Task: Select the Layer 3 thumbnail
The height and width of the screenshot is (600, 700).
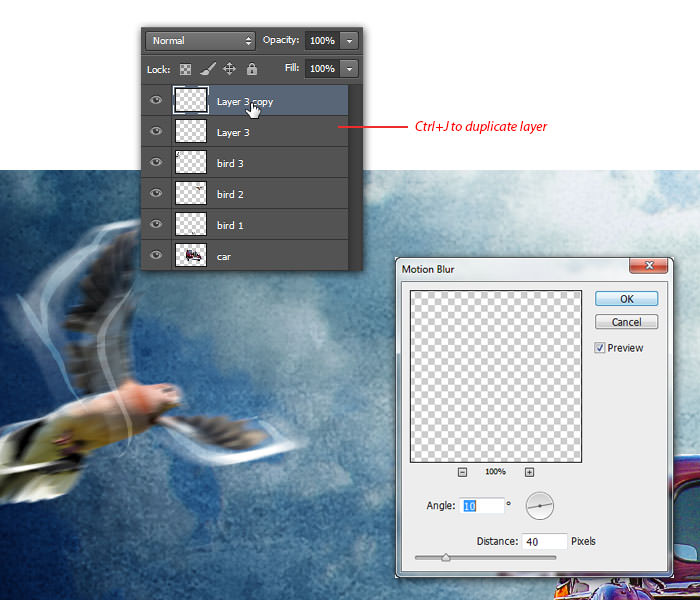Action: click(x=191, y=131)
